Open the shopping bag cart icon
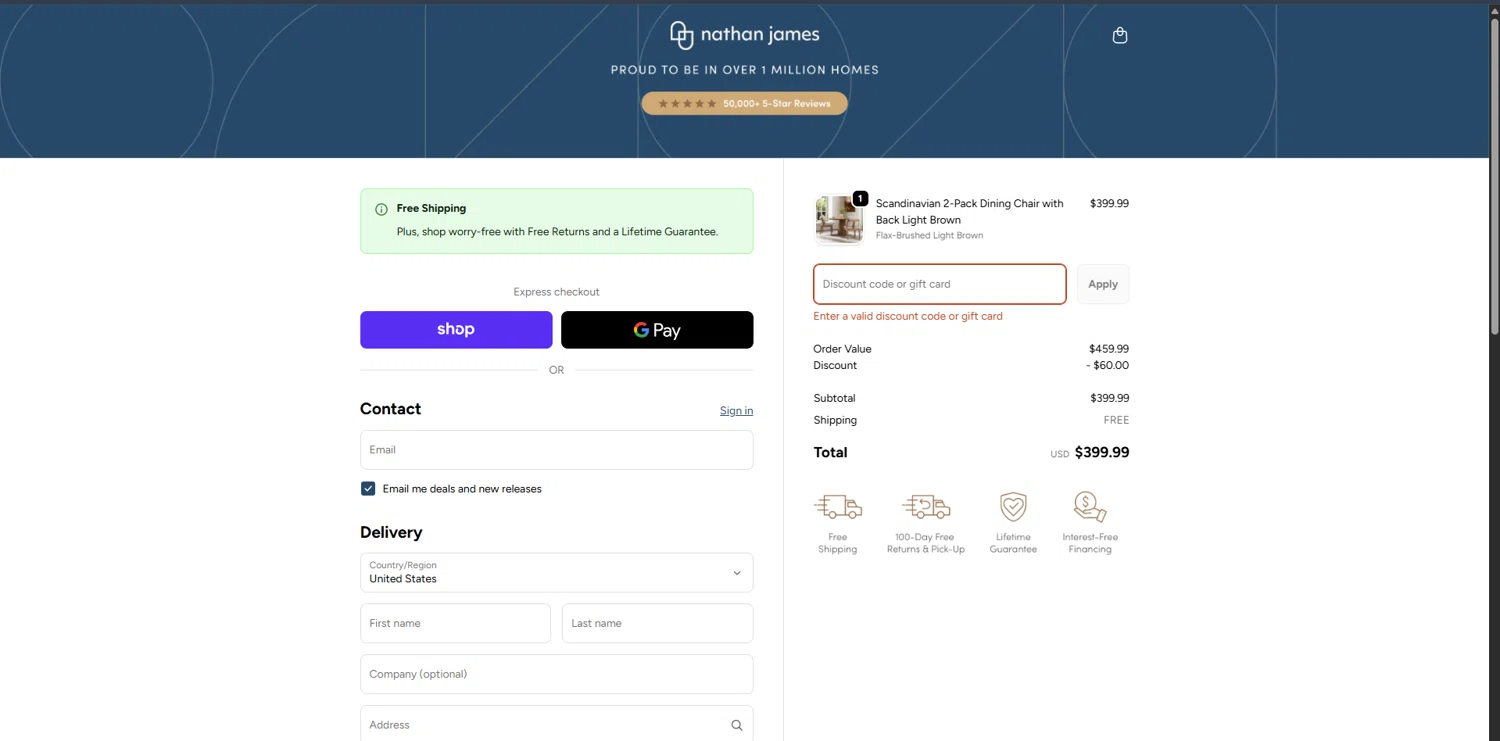Viewport: 1500px width, 741px height. (x=1120, y=35)
